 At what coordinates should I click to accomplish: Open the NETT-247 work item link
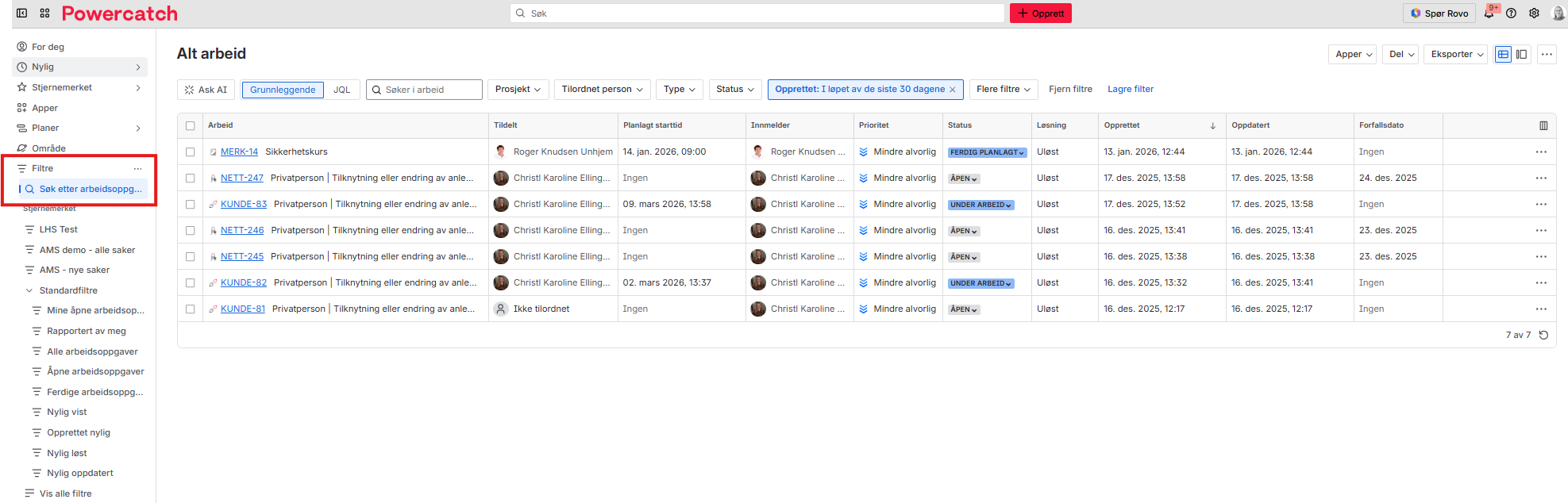(x=242, y=178)
